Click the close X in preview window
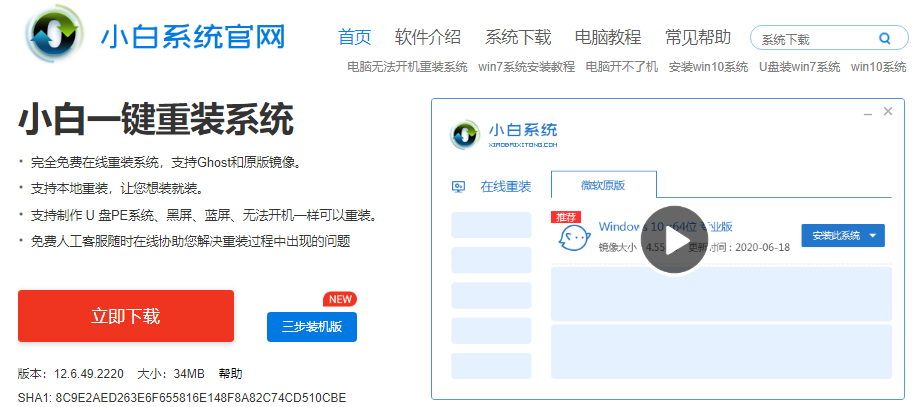Screen dimensions: 913x407 [887, 113]
